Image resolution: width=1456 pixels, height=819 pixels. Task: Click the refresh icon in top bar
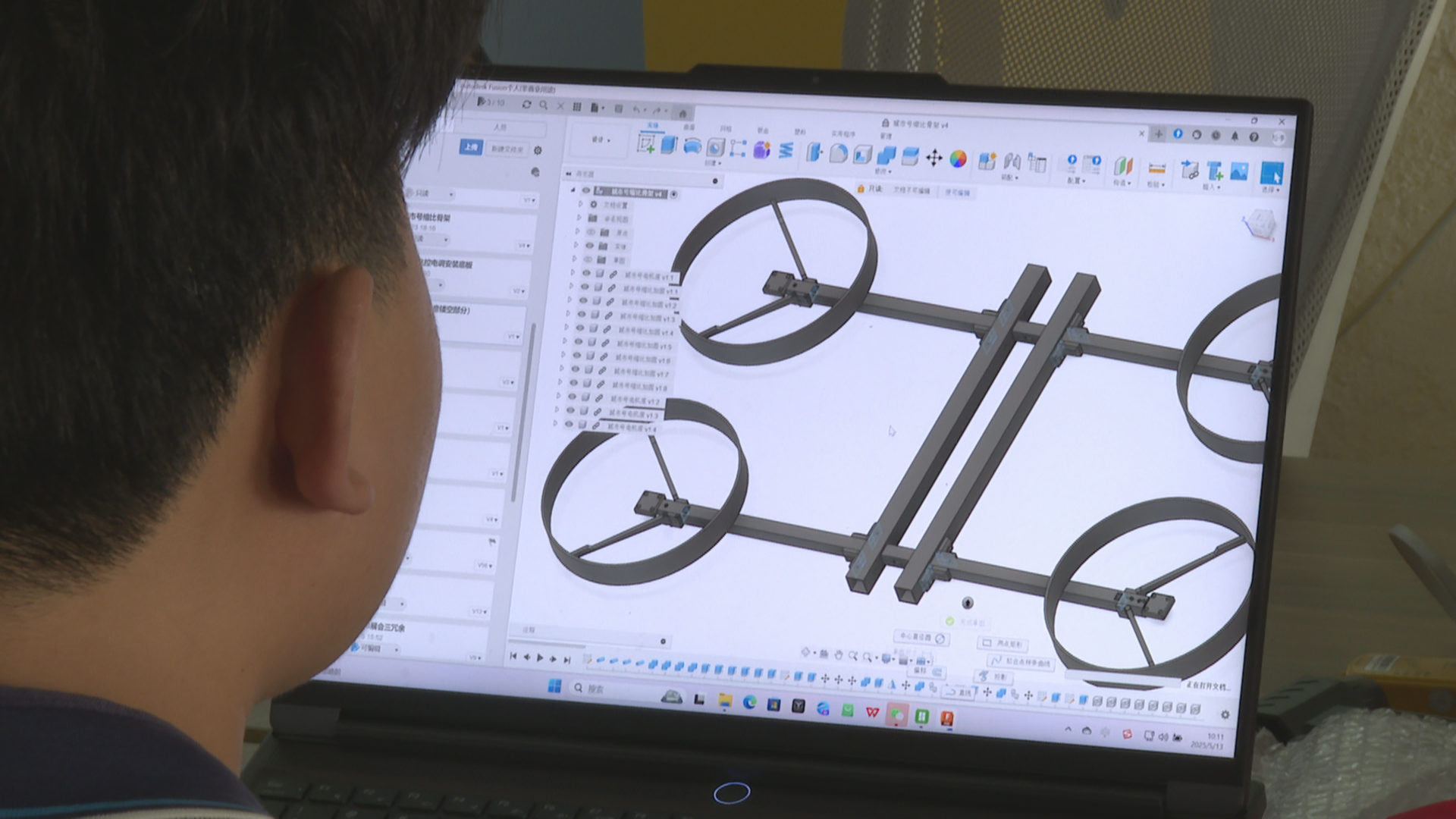point(526,105)
